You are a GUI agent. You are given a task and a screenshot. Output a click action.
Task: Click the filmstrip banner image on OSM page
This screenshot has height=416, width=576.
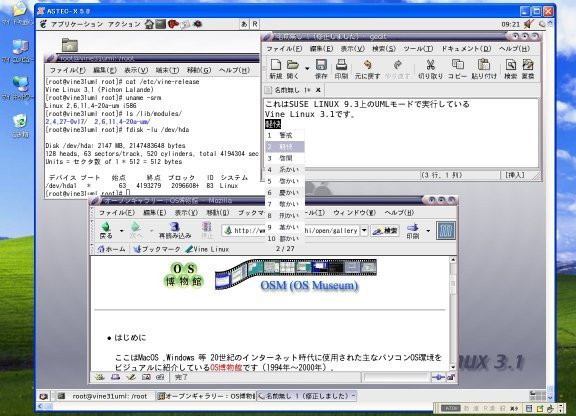(x=296, y=276)
